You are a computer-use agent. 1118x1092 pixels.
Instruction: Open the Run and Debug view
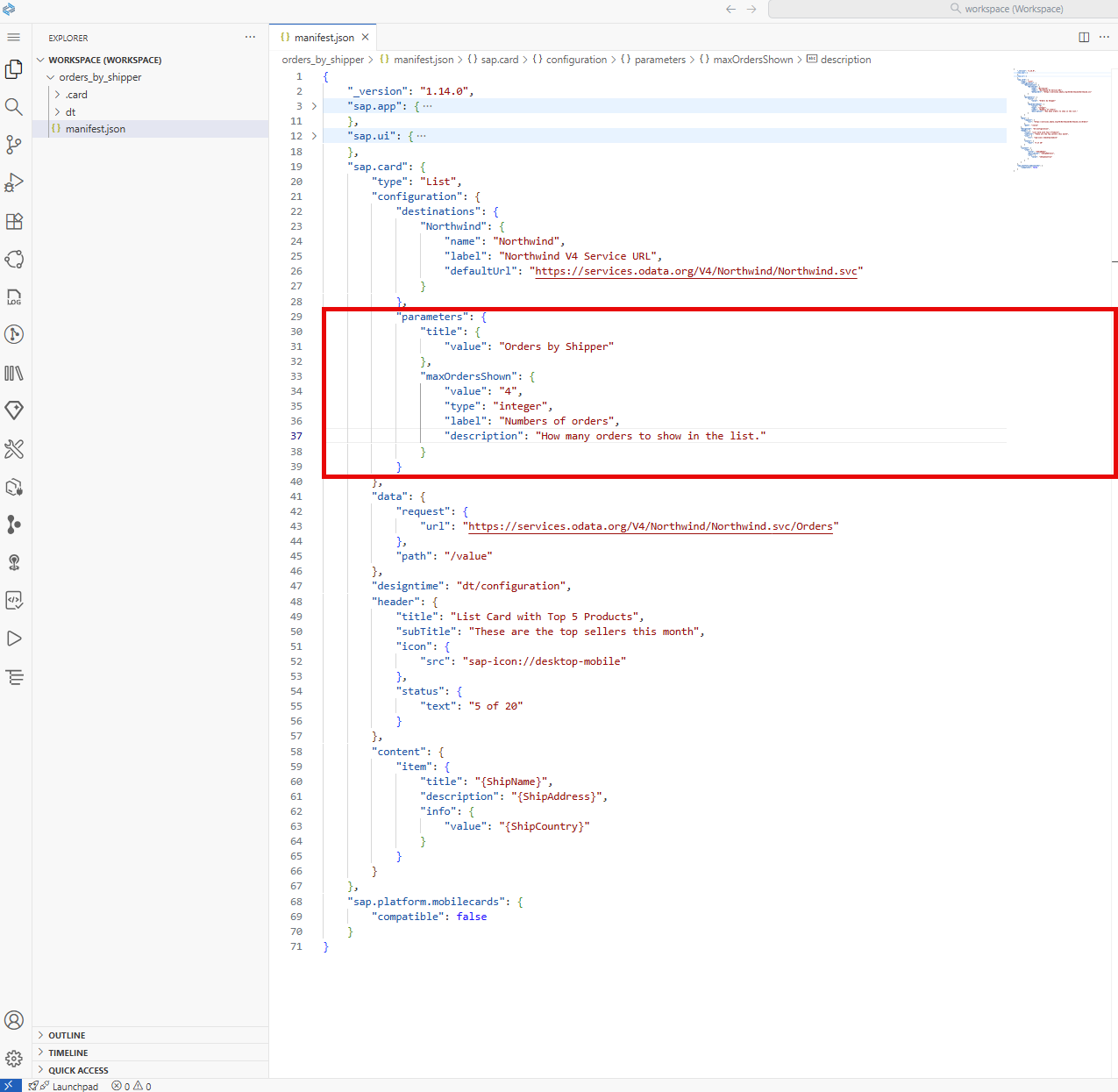14,182
